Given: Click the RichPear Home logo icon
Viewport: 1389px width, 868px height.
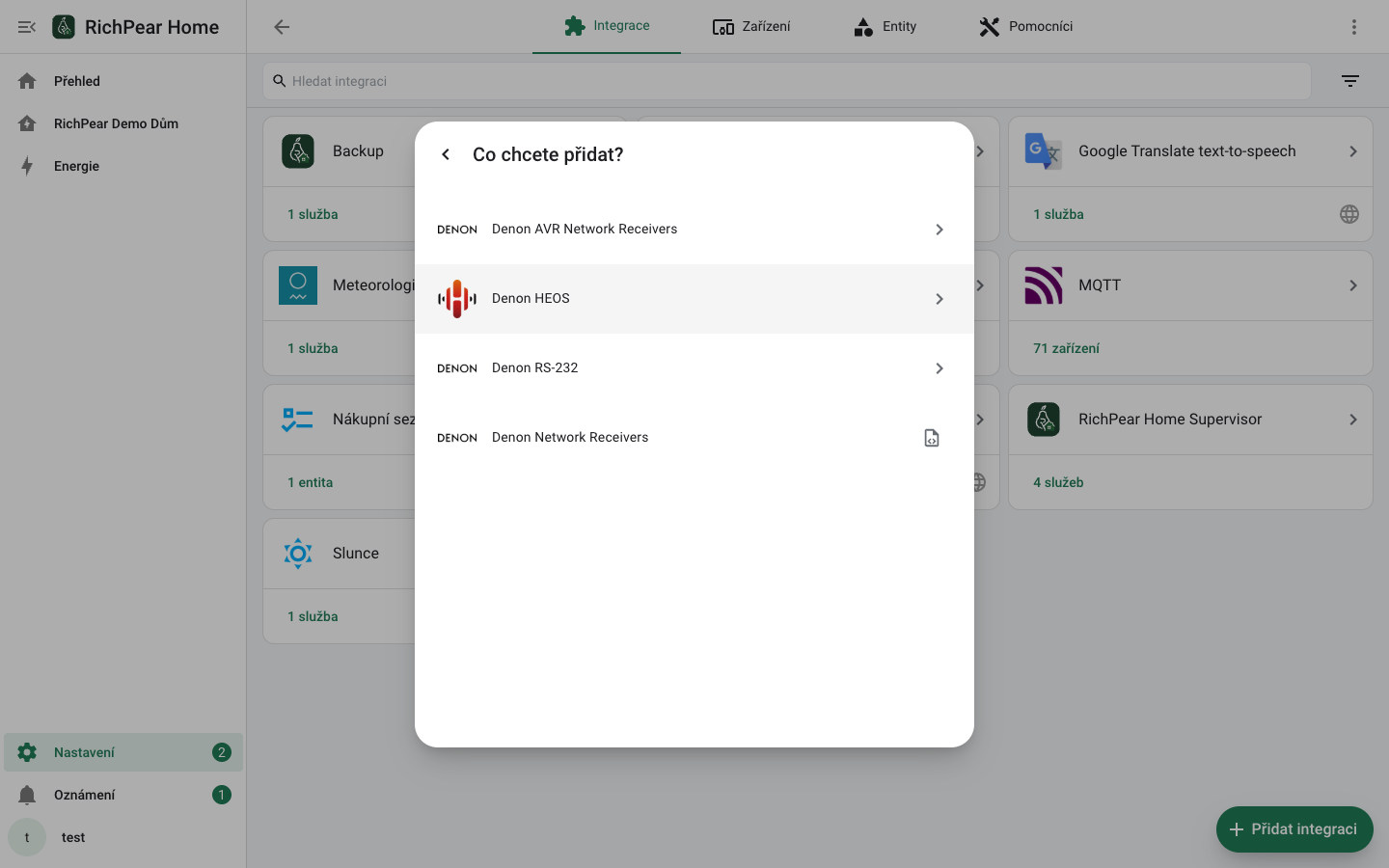Looking at the screenshot, I should [64, 27].
